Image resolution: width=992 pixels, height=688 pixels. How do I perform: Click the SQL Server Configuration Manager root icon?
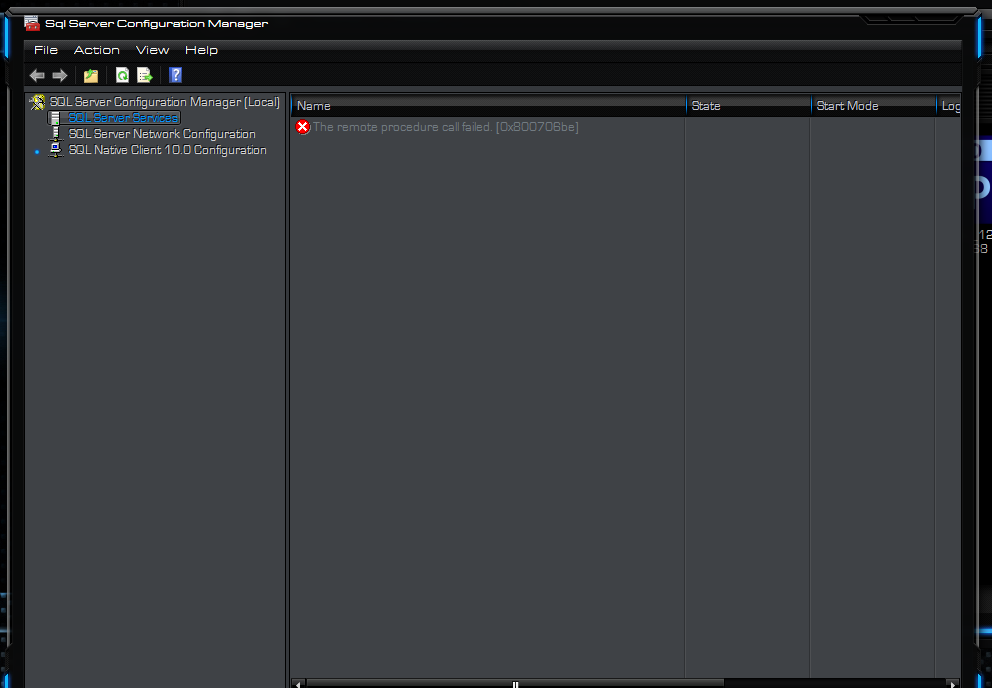pyautogui.click(x=38, y=102)
